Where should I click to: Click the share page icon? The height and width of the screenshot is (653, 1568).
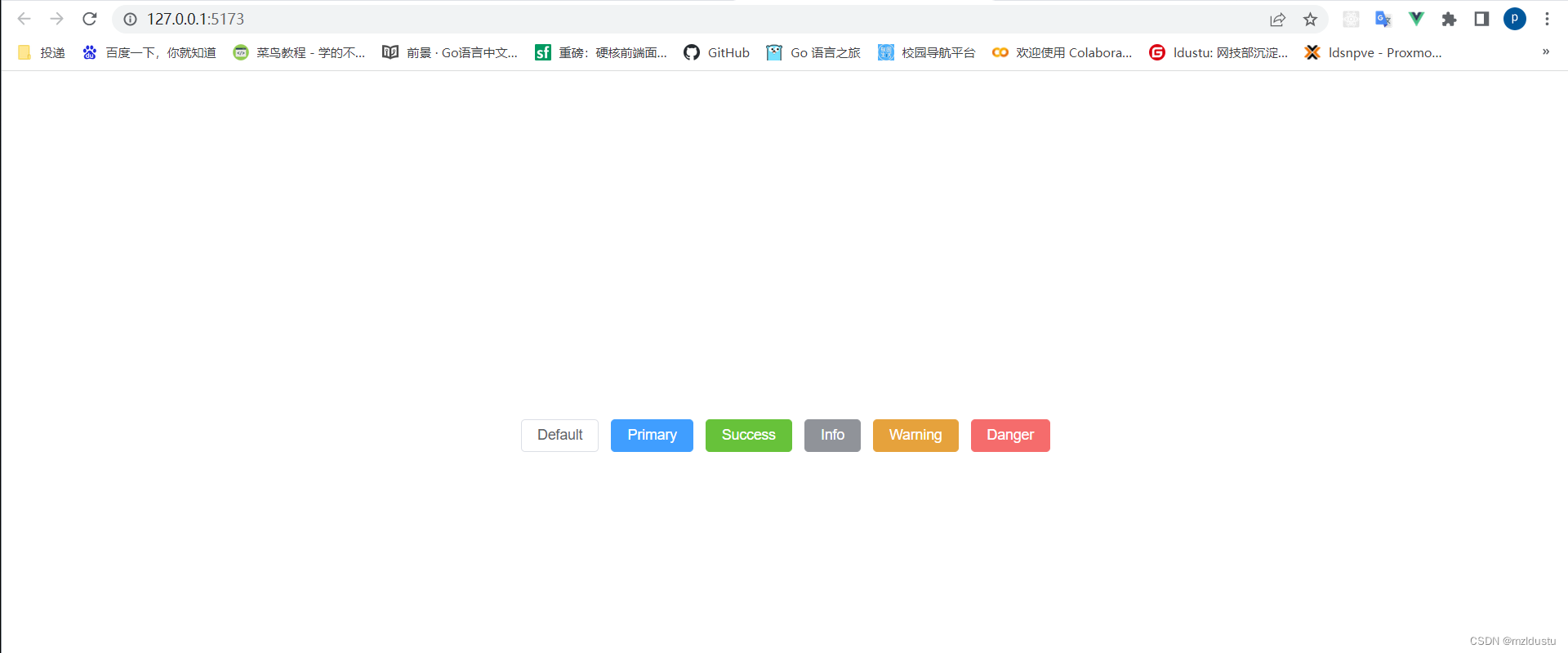pos(1277,19)
